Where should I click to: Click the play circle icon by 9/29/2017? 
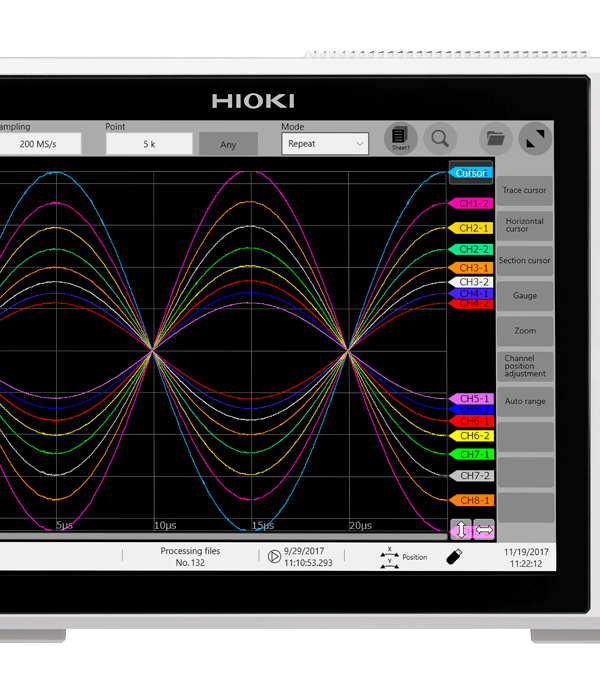(274, 556)
